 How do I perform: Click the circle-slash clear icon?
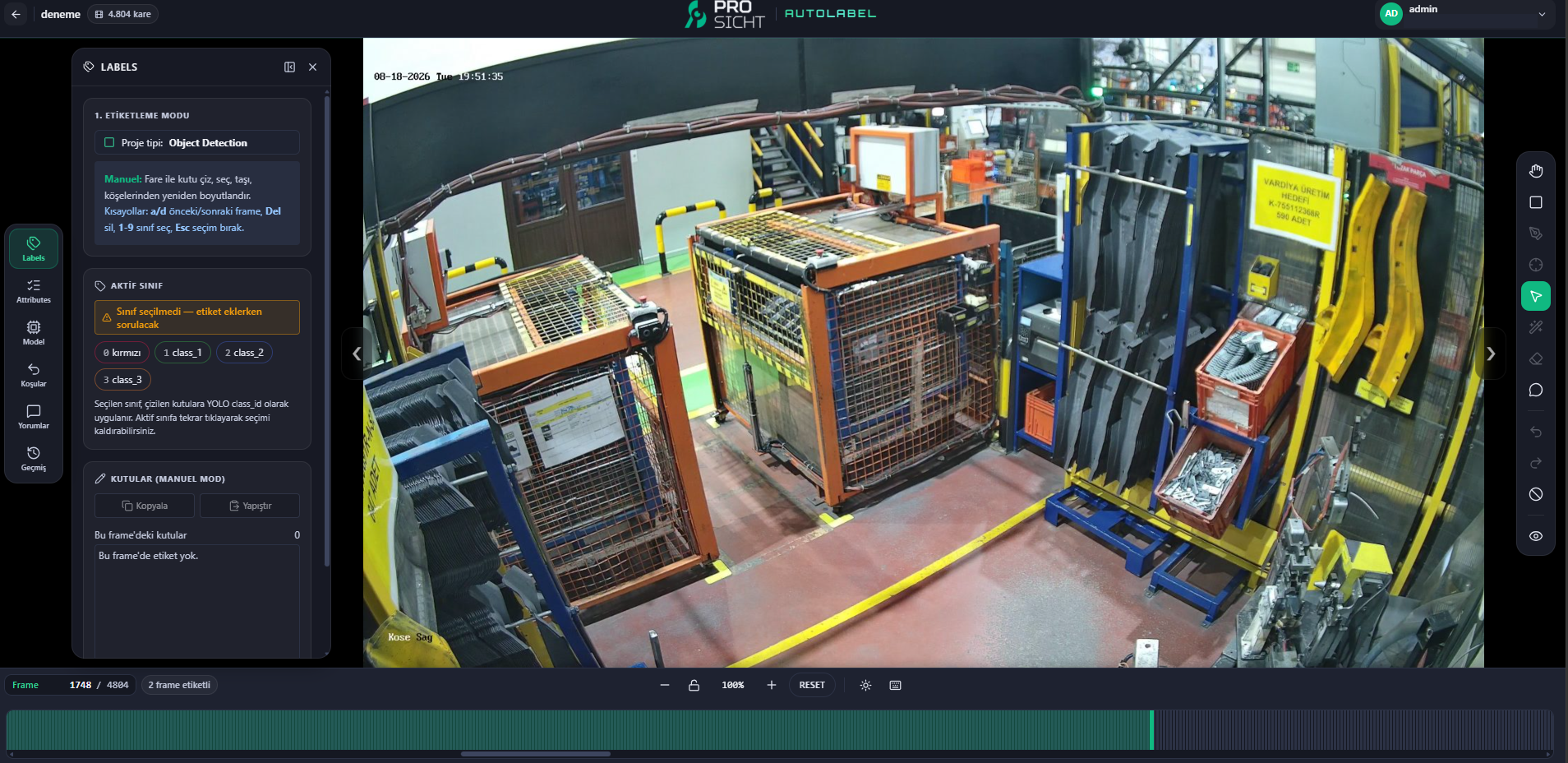click(1535, 494)
